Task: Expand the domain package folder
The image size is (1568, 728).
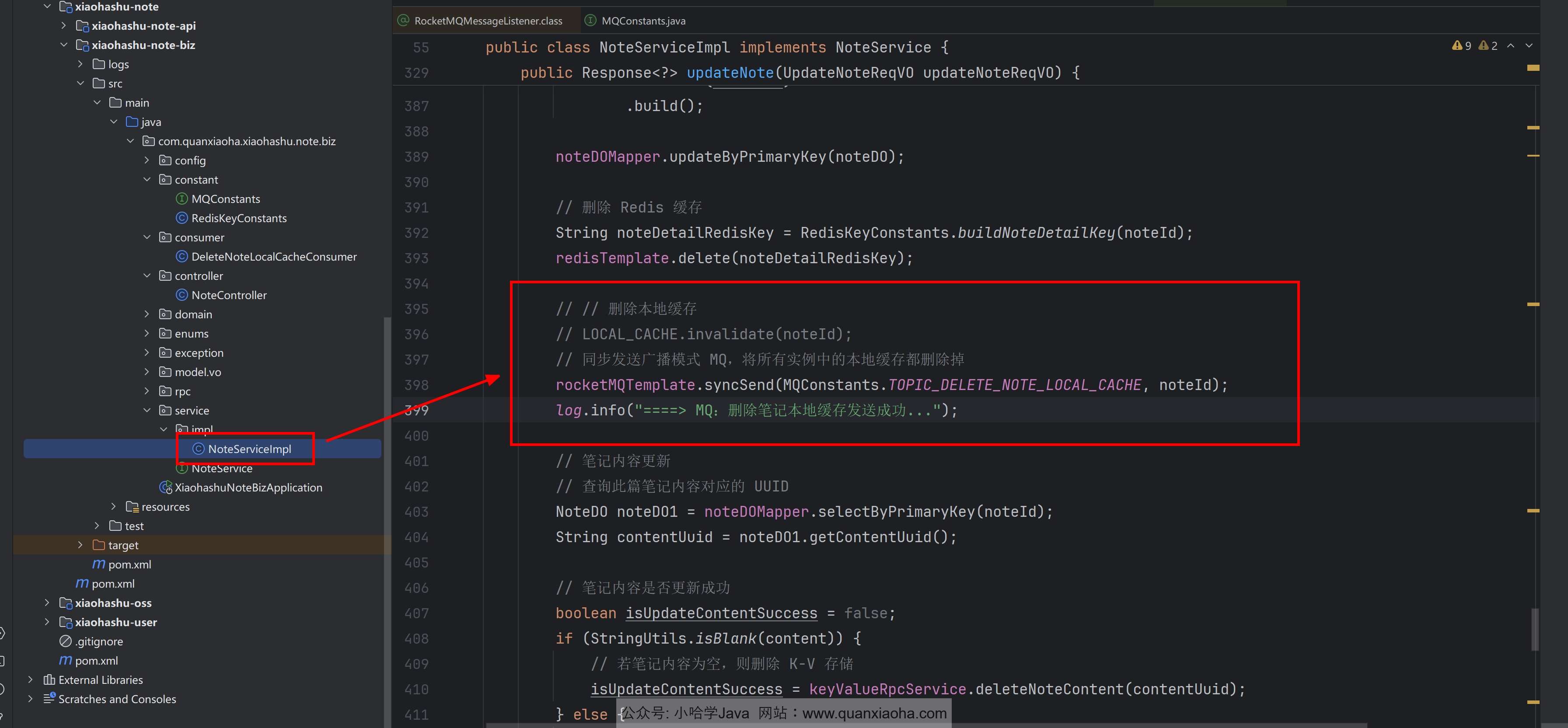Action: [x=147, y=314]
